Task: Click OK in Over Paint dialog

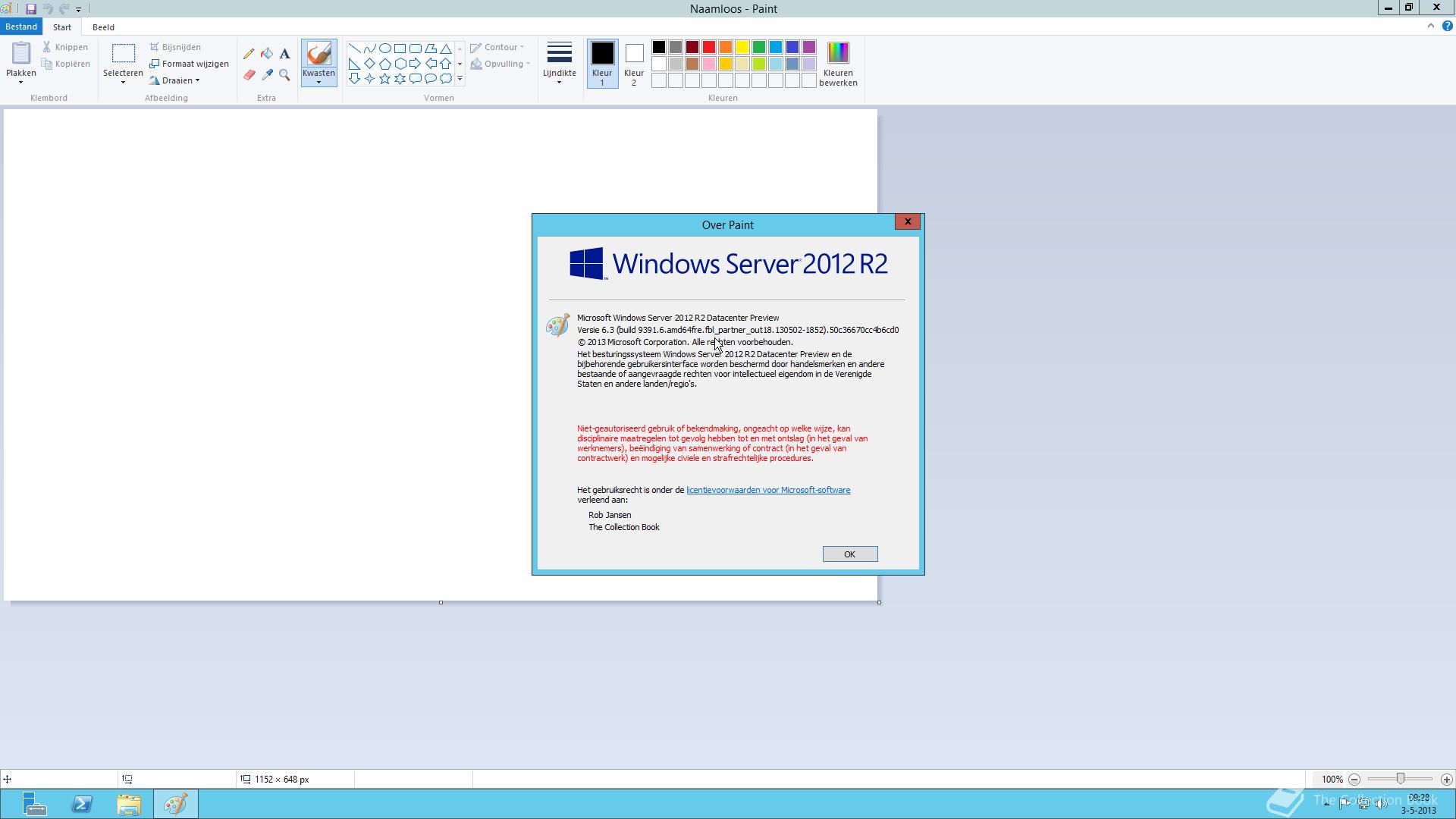Action: pyautogui.click(x=850, y=554)
